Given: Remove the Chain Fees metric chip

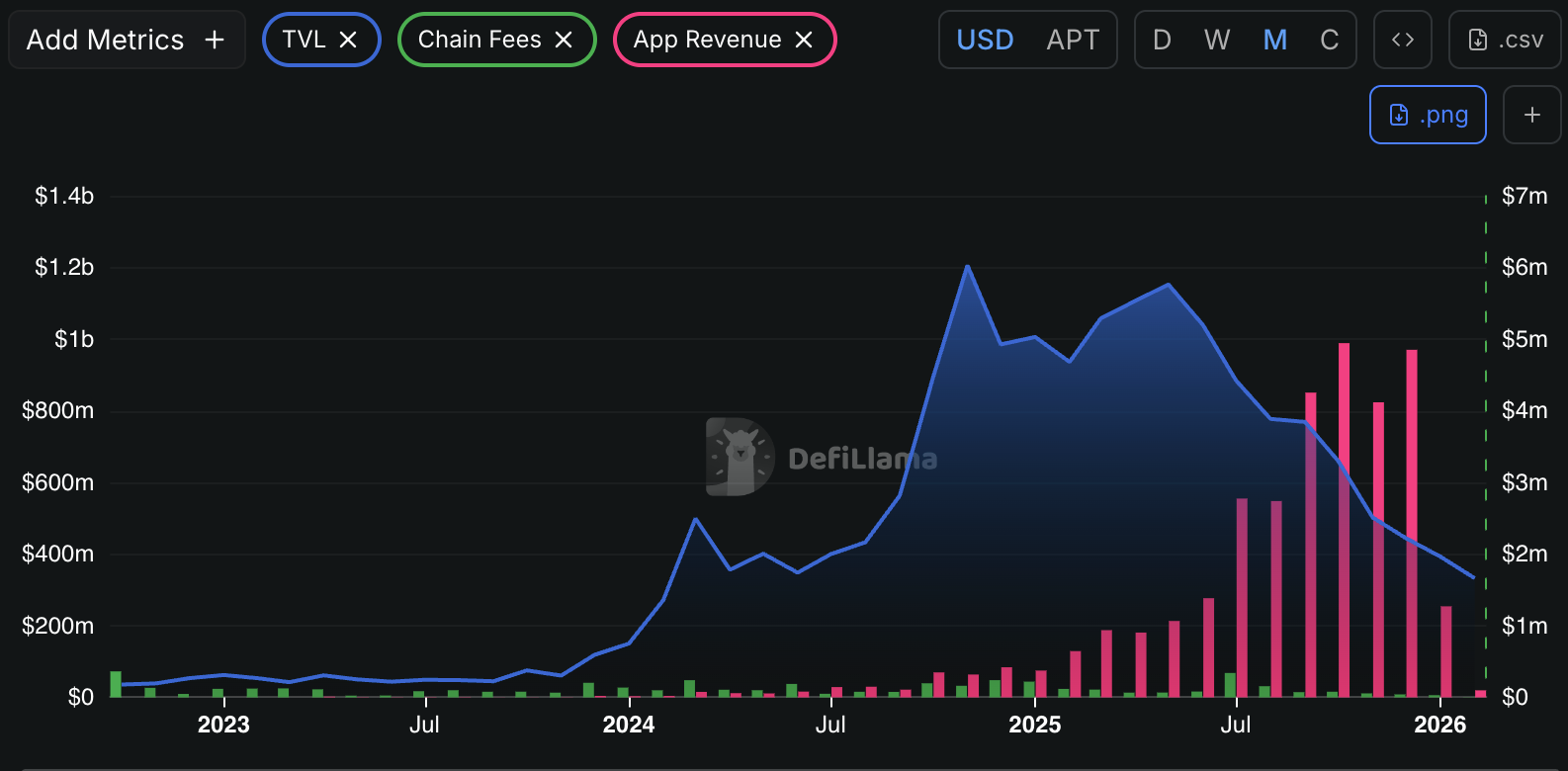Looking at the screenshot, I should [x=564, y=40].
